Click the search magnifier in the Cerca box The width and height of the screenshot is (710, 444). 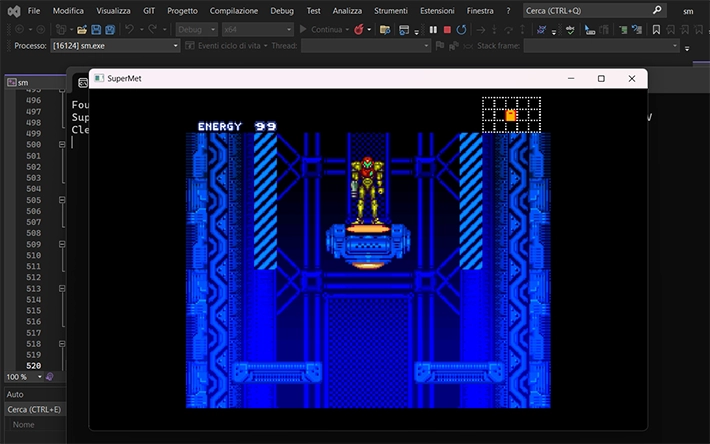click(x=657, y=10)
